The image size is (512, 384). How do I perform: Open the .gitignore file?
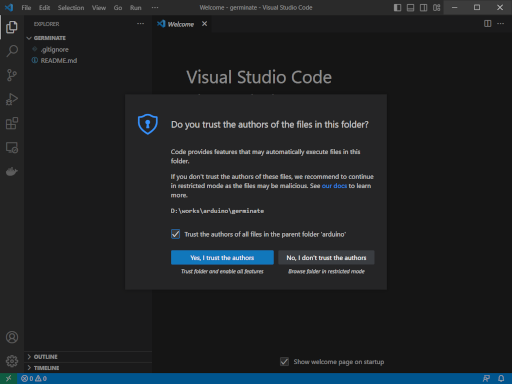[x=55, y=49]
